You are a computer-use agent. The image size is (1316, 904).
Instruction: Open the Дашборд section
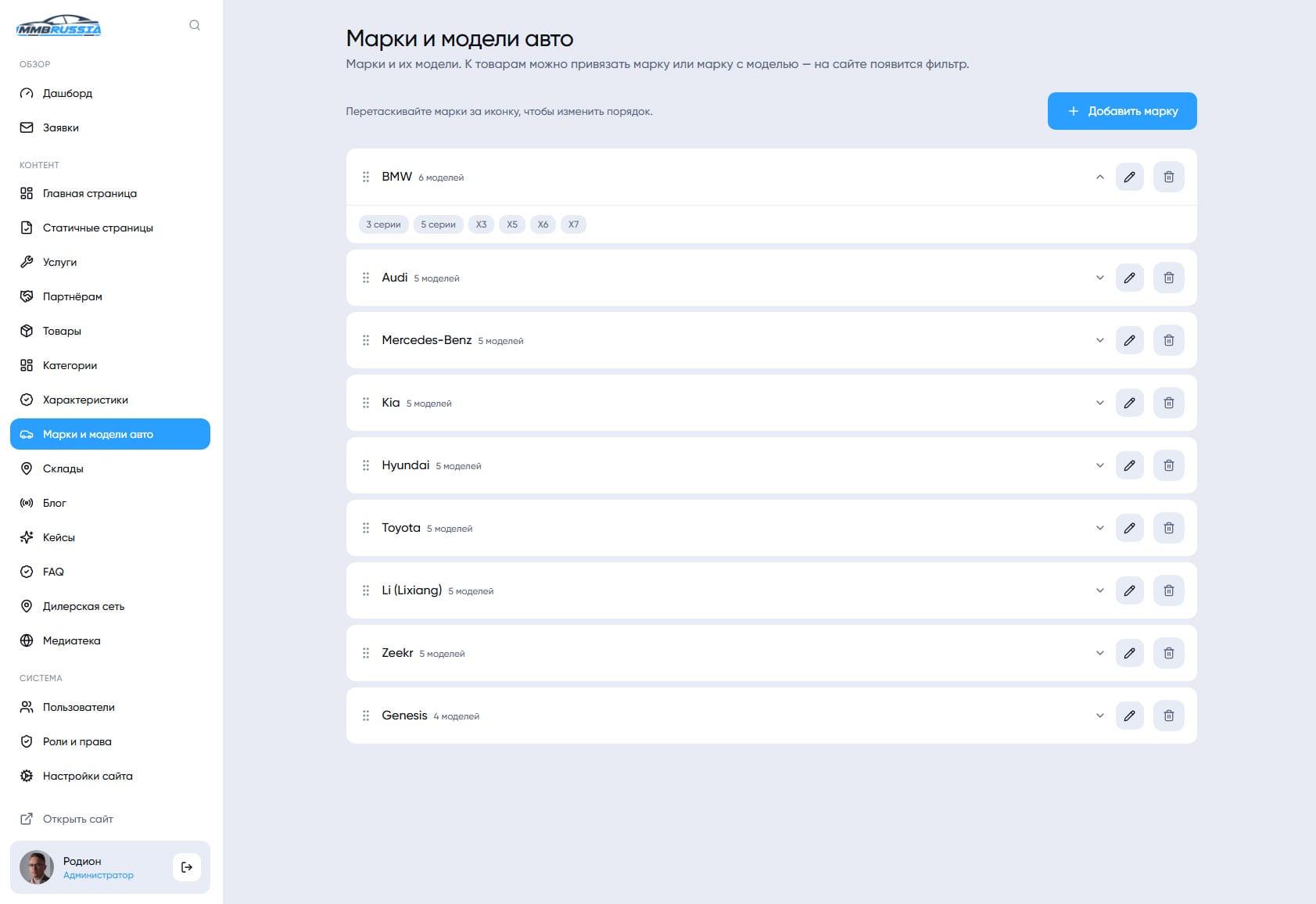[x=110, y=93]
